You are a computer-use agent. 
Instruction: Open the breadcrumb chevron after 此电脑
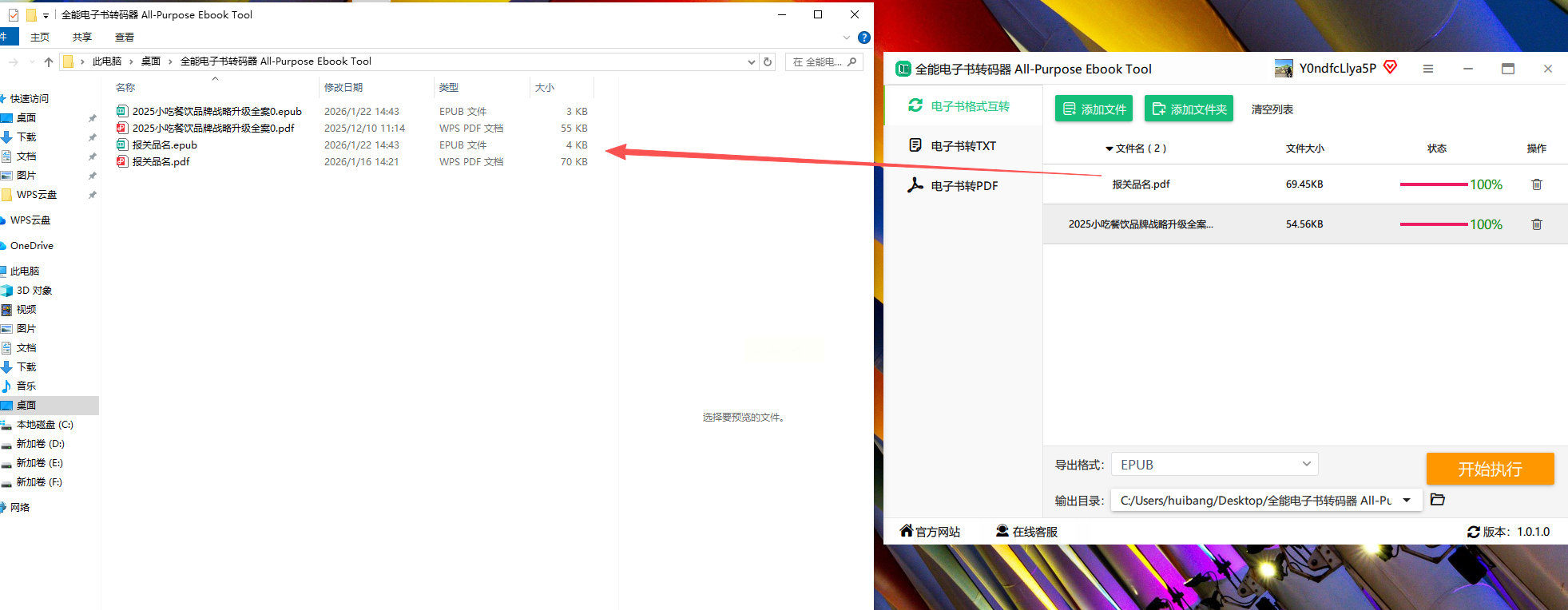(131, 61)
